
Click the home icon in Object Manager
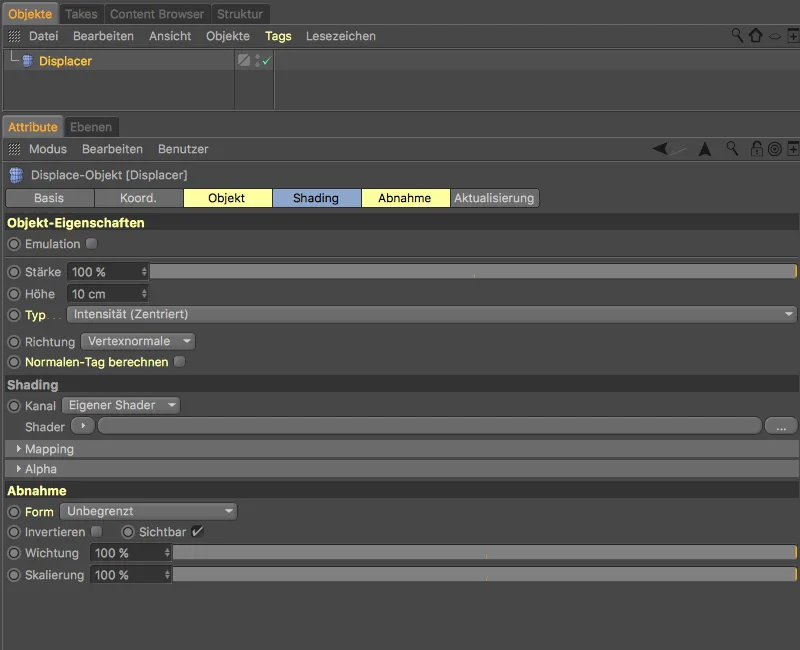pyautogui.click(x=756, y=35)
